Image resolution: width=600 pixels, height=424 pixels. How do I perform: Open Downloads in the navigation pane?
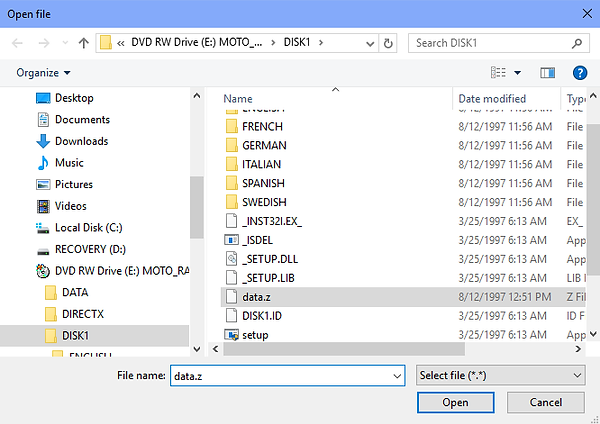(x=82, y=141)
